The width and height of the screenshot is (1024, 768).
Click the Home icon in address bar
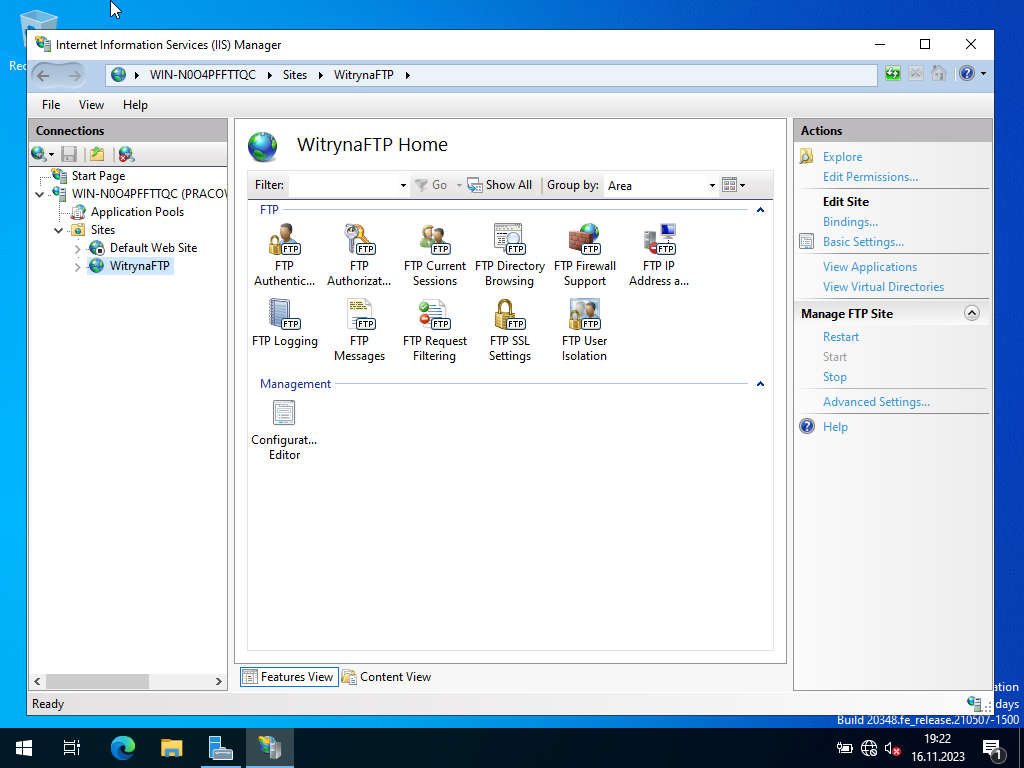(x=938, y=74)
